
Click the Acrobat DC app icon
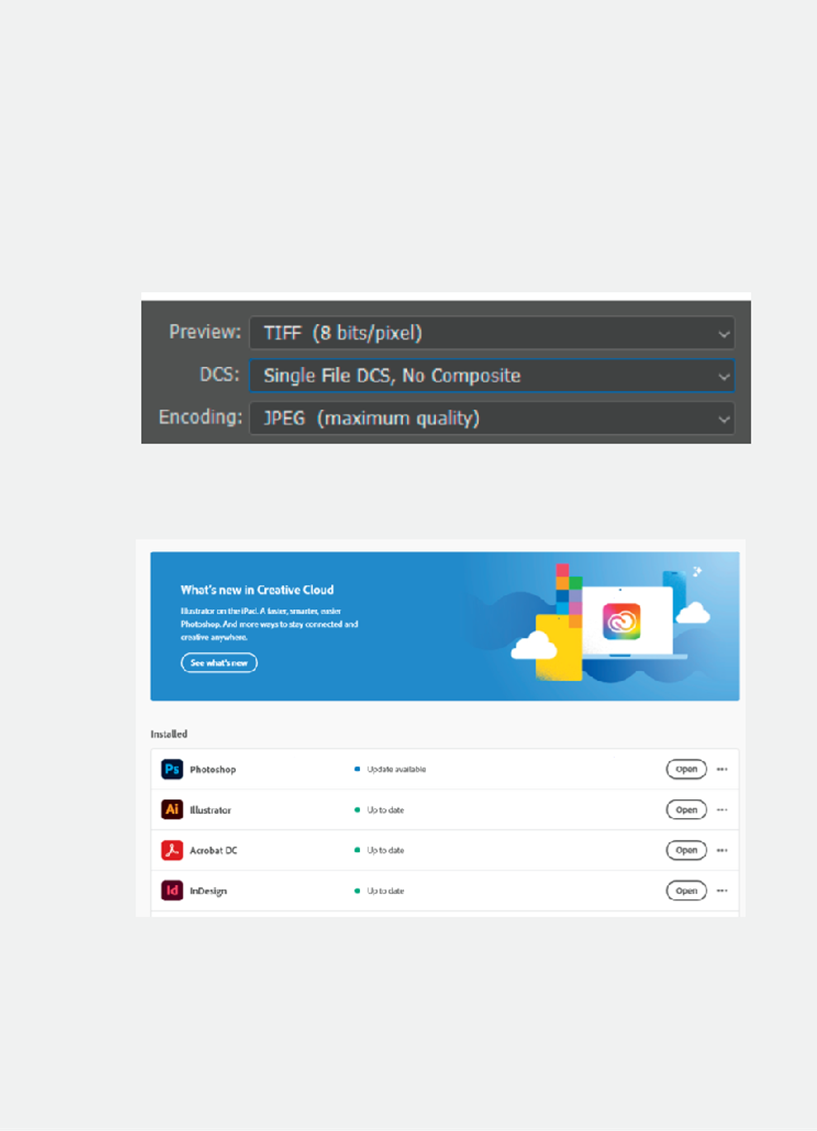172,850
